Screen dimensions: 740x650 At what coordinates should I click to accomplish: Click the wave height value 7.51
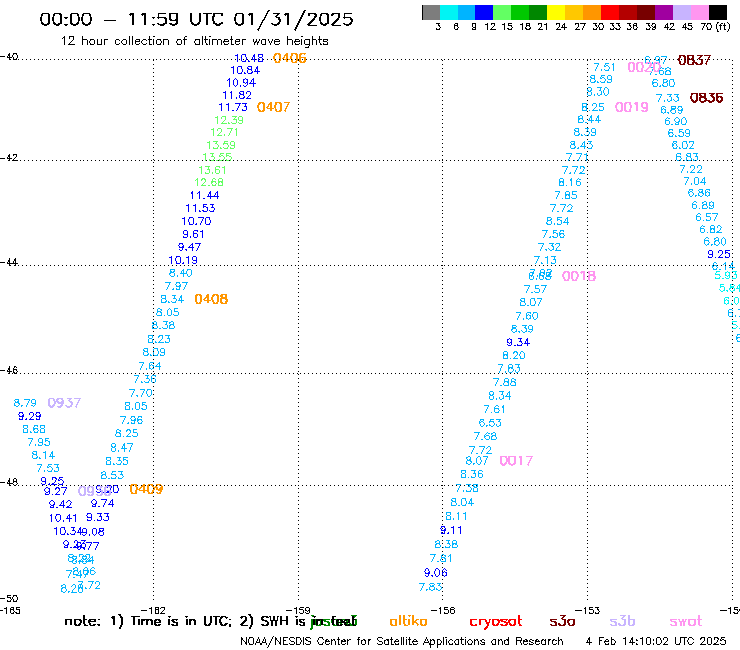[605, 67]
